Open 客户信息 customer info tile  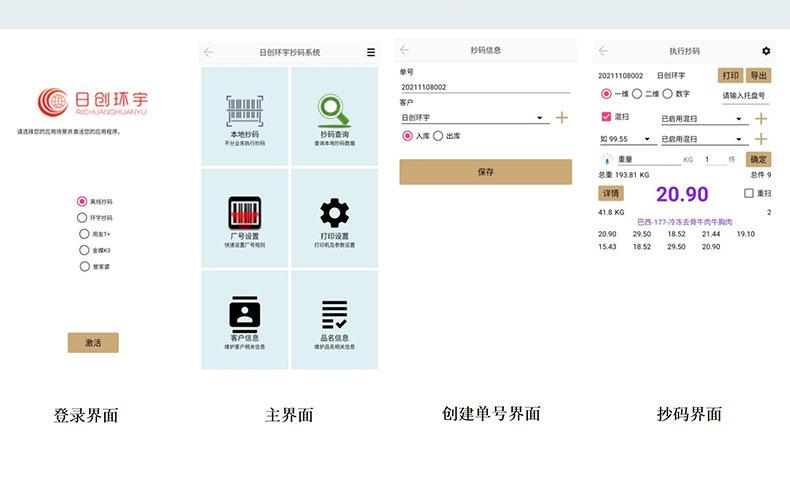pyautogui.click(x=244, y=320)
